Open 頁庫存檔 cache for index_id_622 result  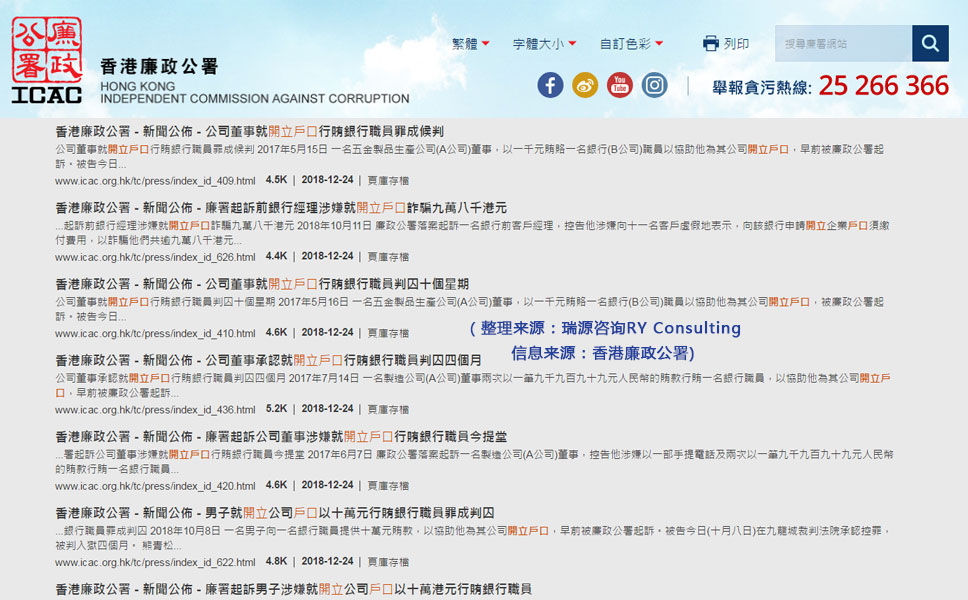(x=388, y=562)
